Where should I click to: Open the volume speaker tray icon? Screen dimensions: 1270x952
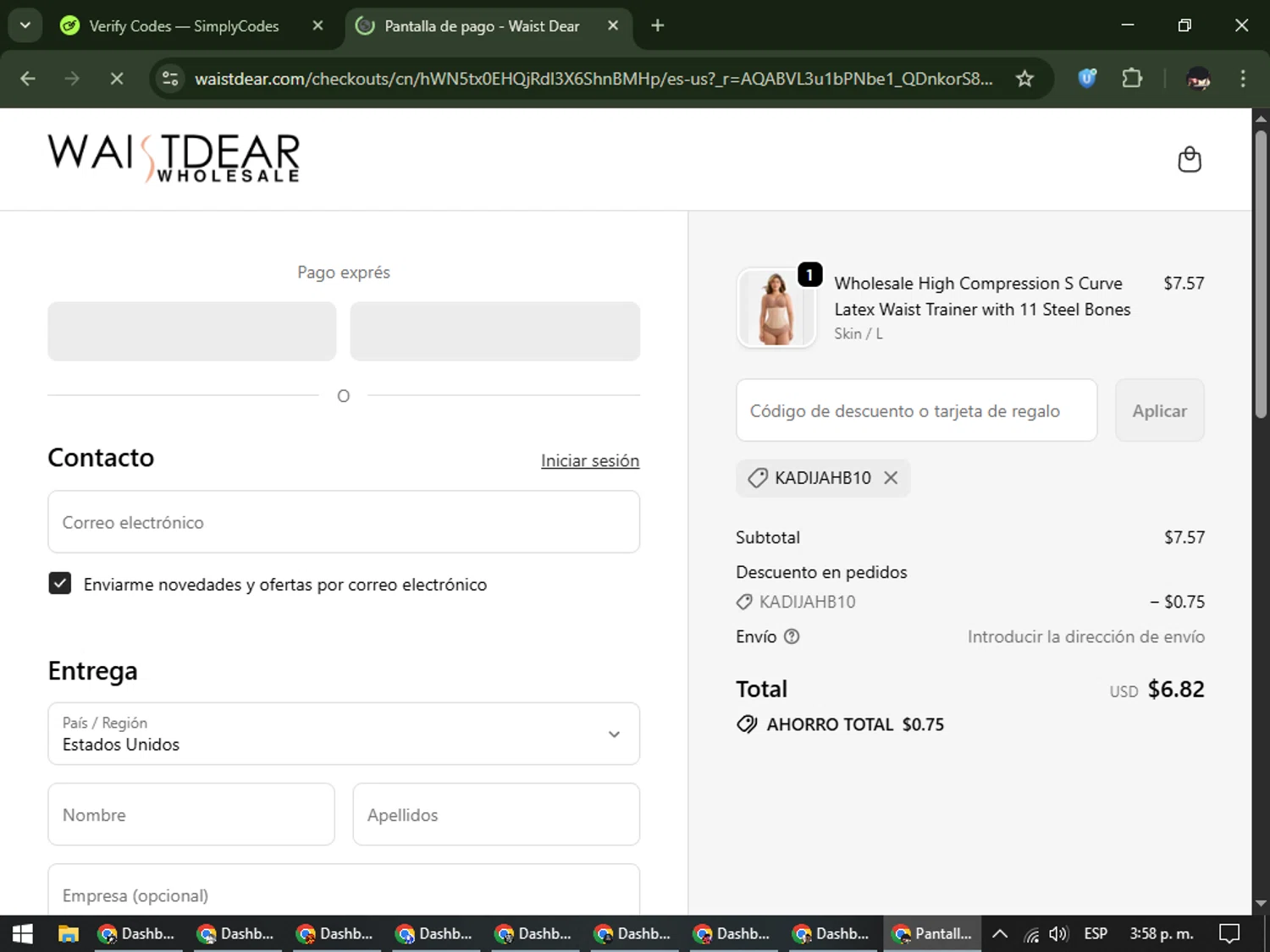coord(1058,933)
